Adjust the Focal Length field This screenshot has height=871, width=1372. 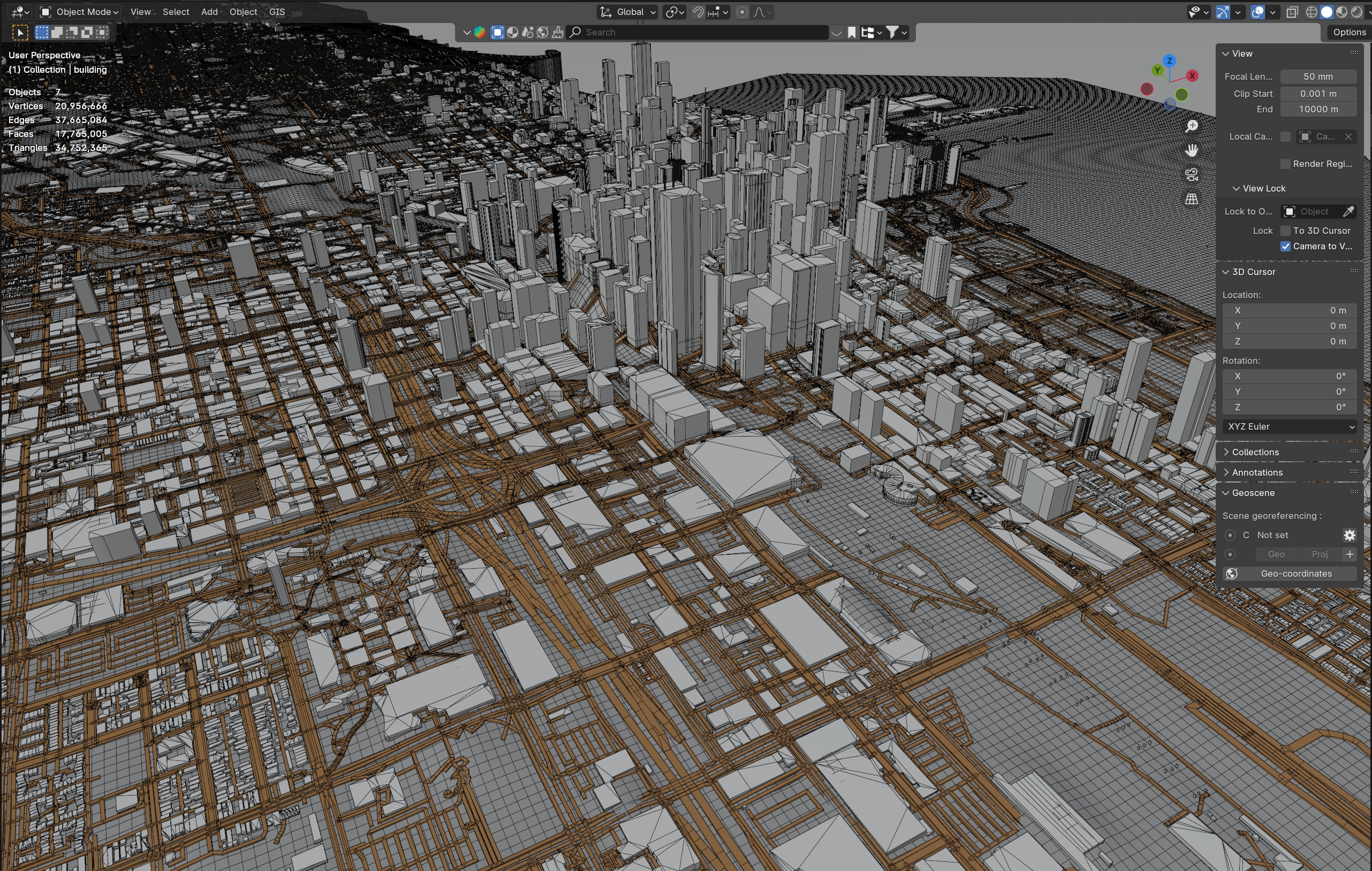pos(1318,77)
